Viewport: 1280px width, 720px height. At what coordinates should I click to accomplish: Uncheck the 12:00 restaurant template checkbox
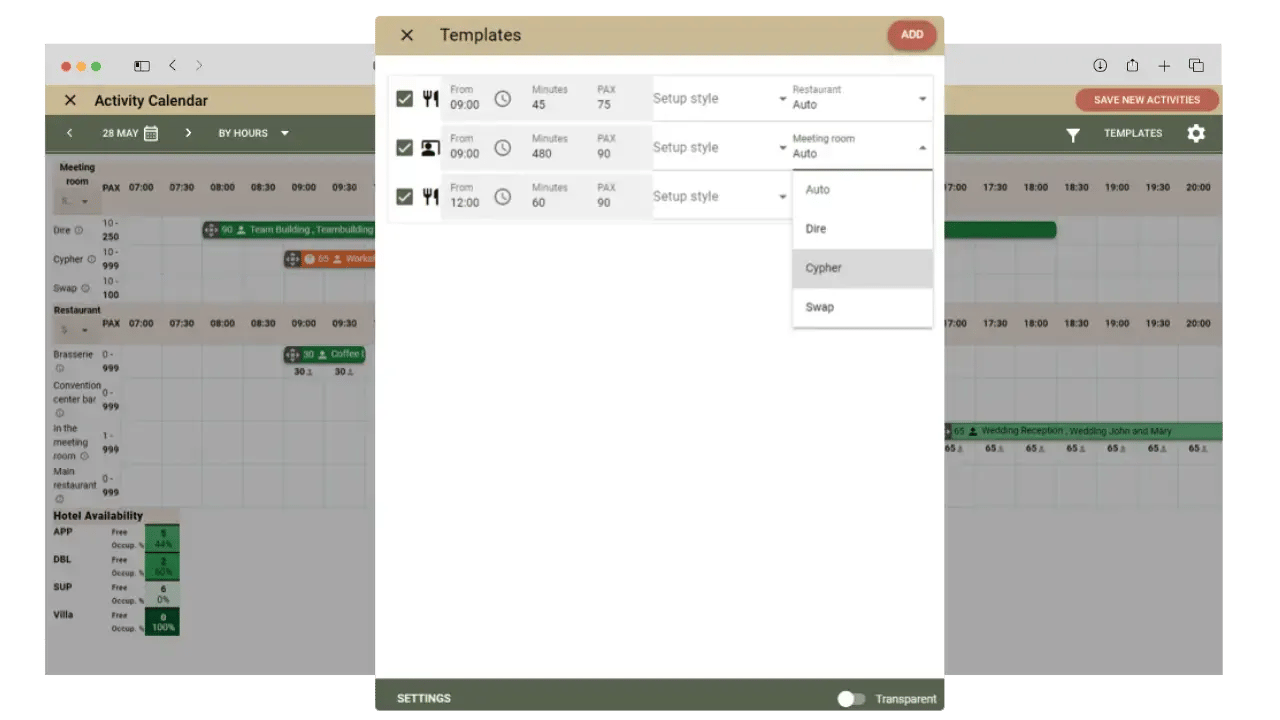404,197
